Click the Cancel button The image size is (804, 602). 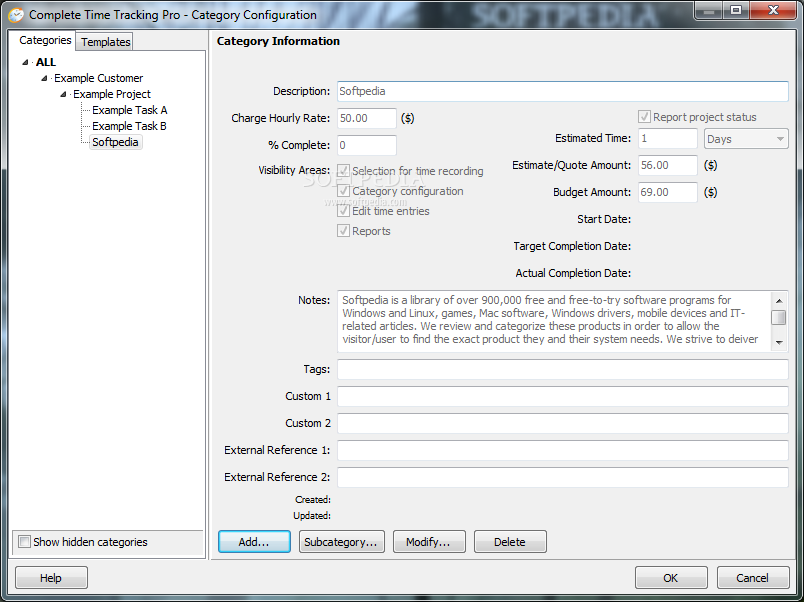(x=753, y=578)
